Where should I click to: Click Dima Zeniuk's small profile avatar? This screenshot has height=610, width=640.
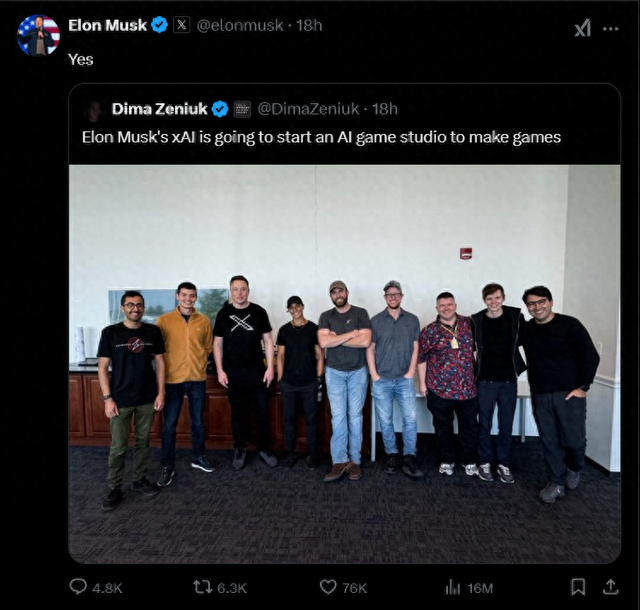click(94, 109)
